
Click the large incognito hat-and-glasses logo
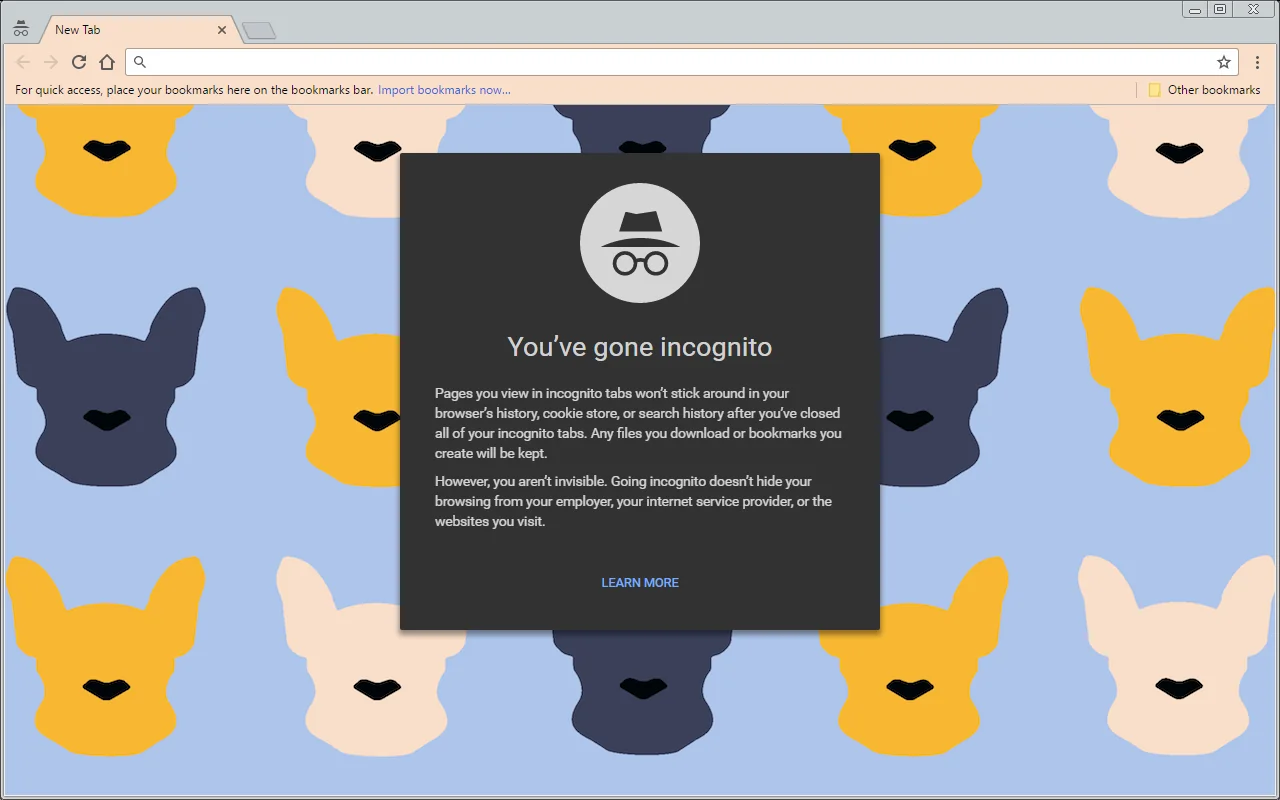[x=640, y=242]
